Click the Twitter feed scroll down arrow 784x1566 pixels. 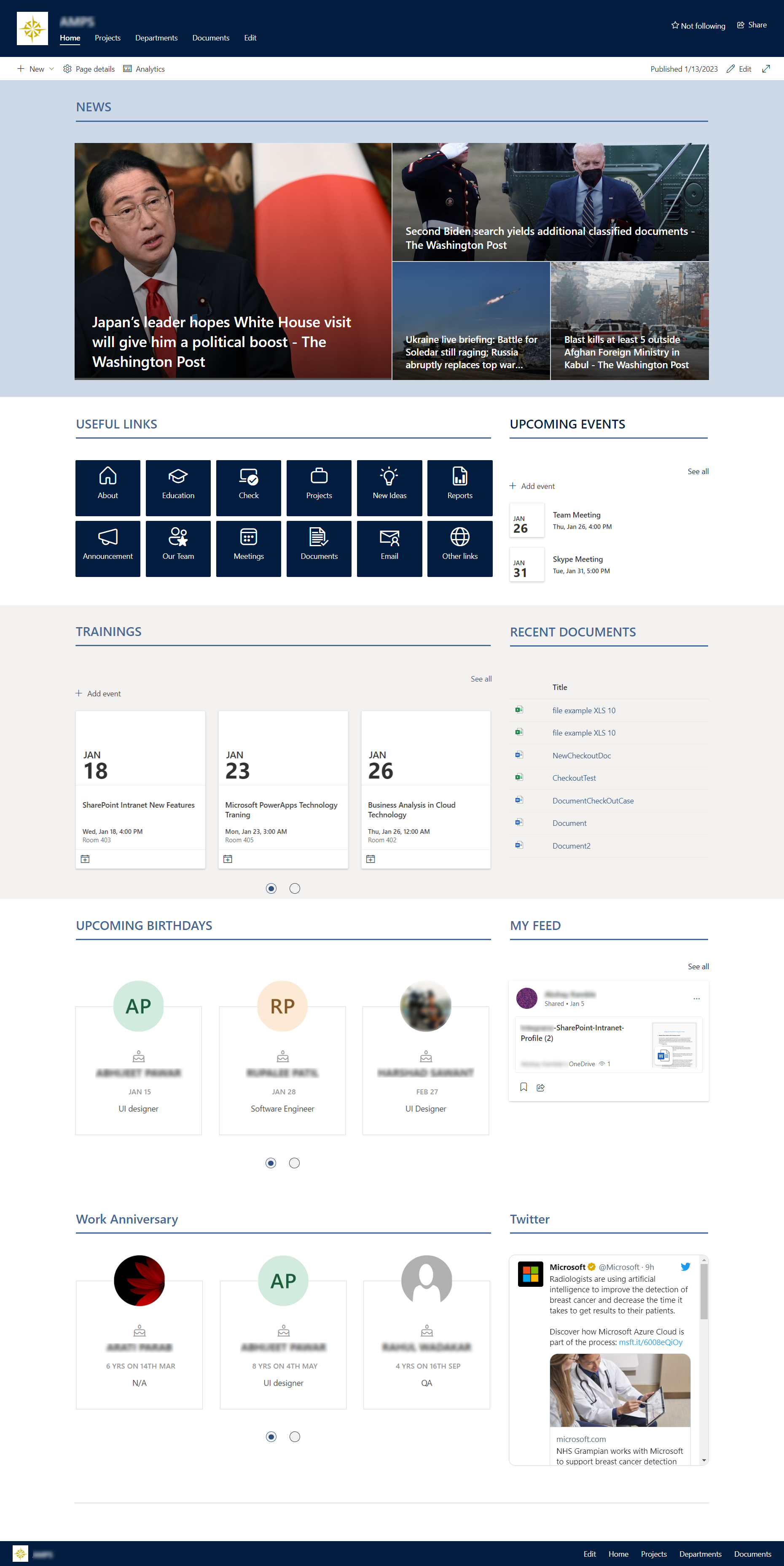coord(704,1460)
